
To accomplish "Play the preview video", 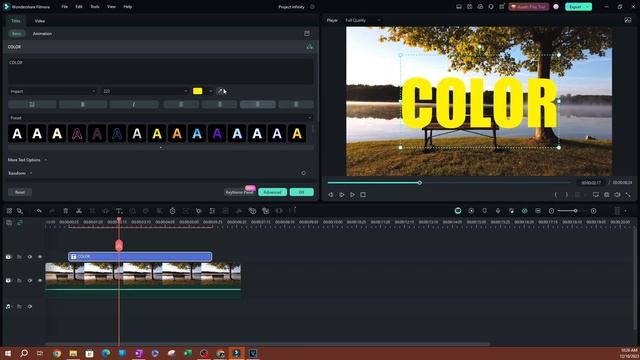I will pyautogui.click(x=352, y=195).
